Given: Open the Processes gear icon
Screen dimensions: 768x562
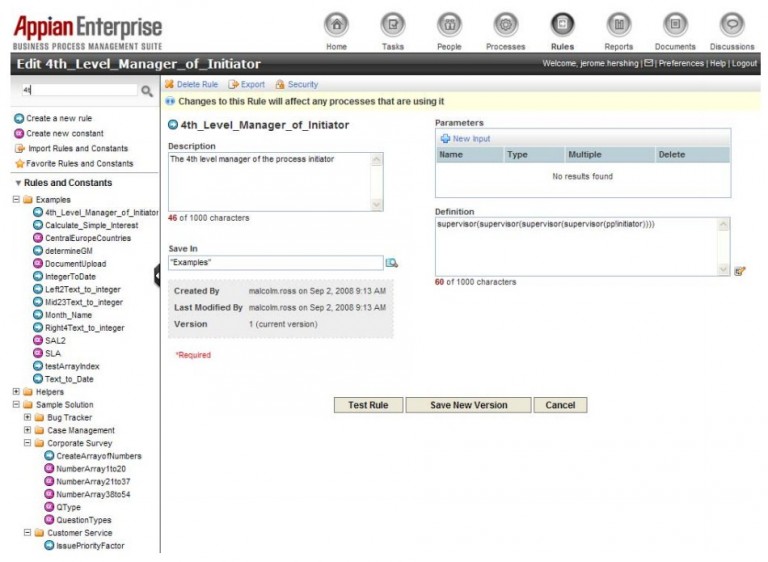Looking at the screenshot, I should 506,24.
